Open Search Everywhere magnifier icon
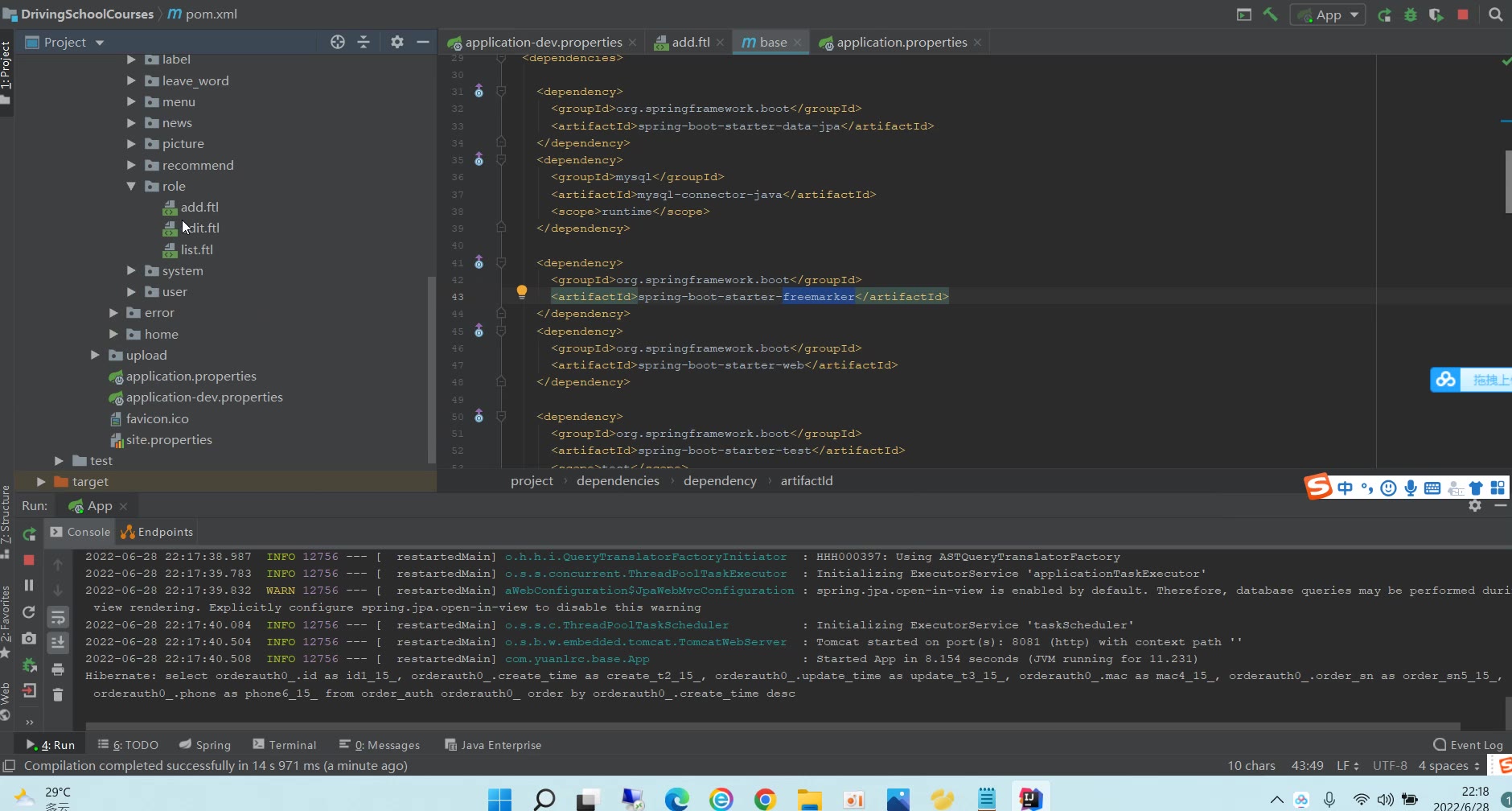Image resolution: width=1512 pixels, height=811 pixels. click(x=1495, y=14)
